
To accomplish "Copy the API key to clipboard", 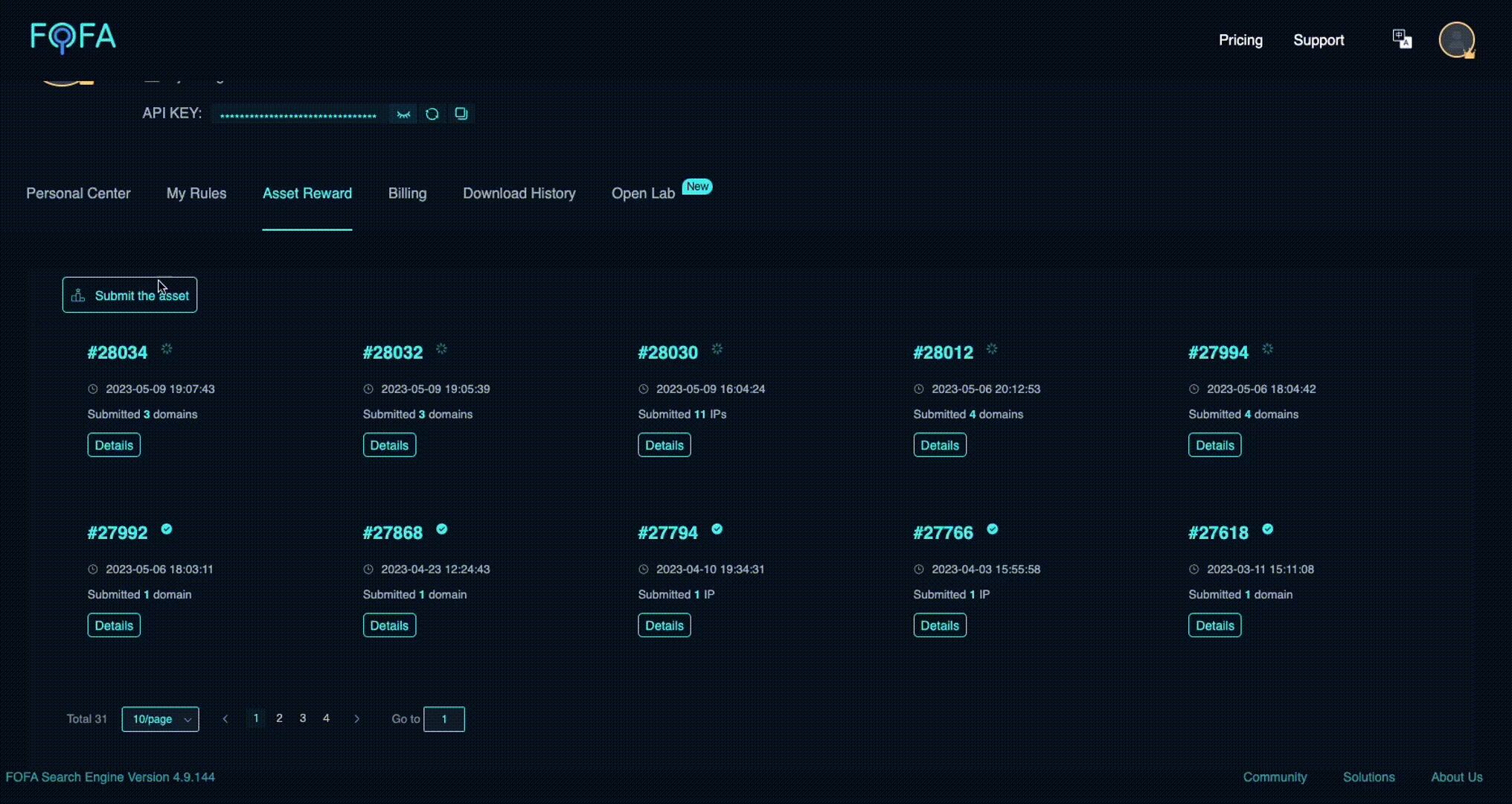I will (461, 114).
